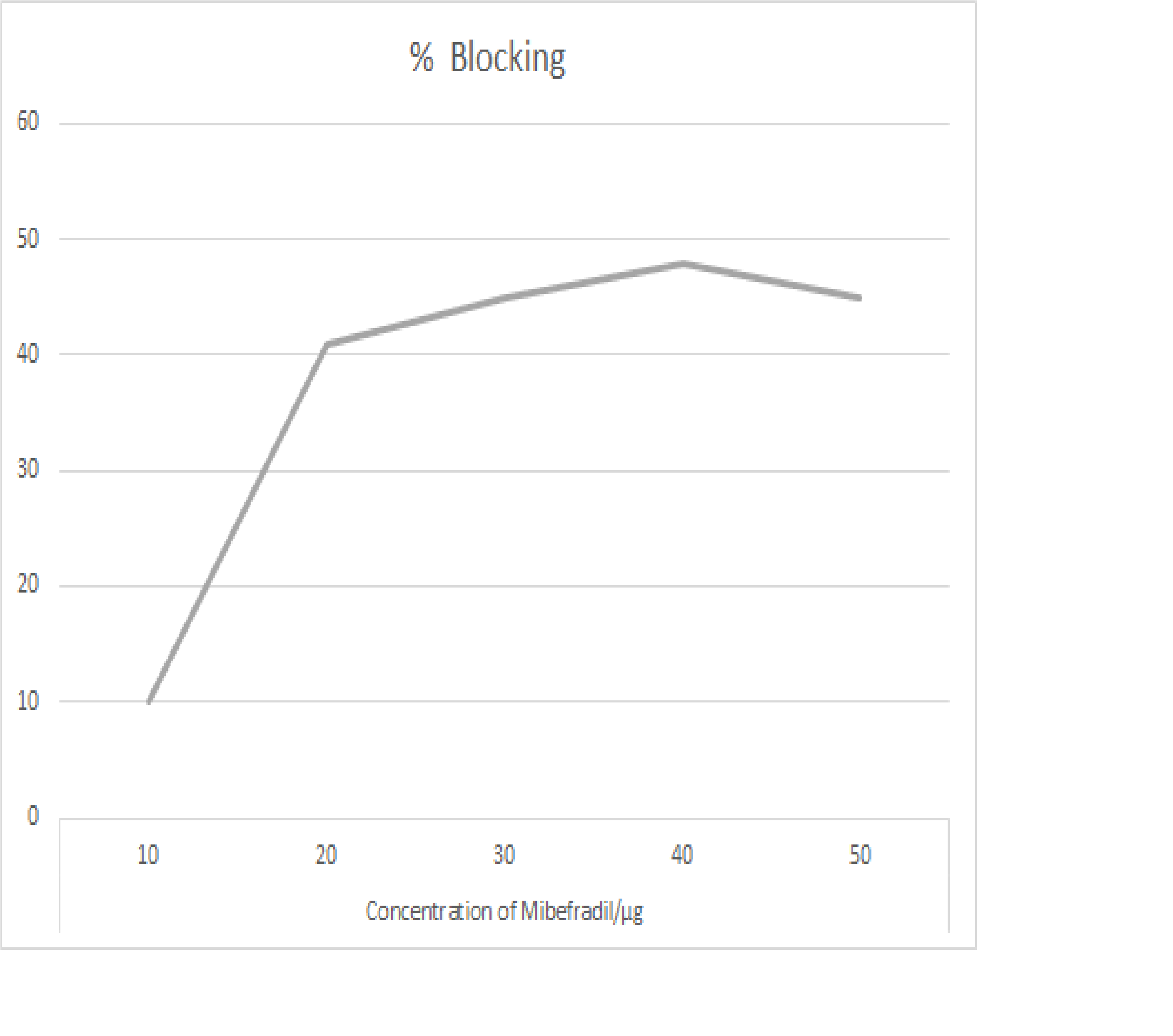
Task: Select the y-axis label 30
Action: (27, 469)
